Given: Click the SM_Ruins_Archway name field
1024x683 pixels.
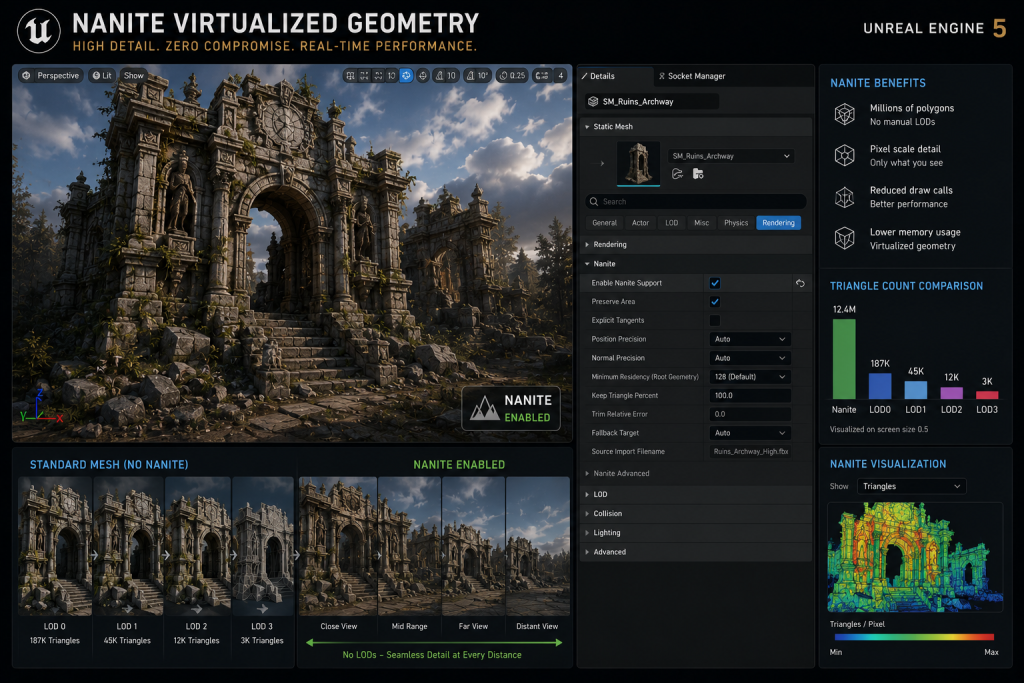Looking at the screenshot, I should 652,101.
